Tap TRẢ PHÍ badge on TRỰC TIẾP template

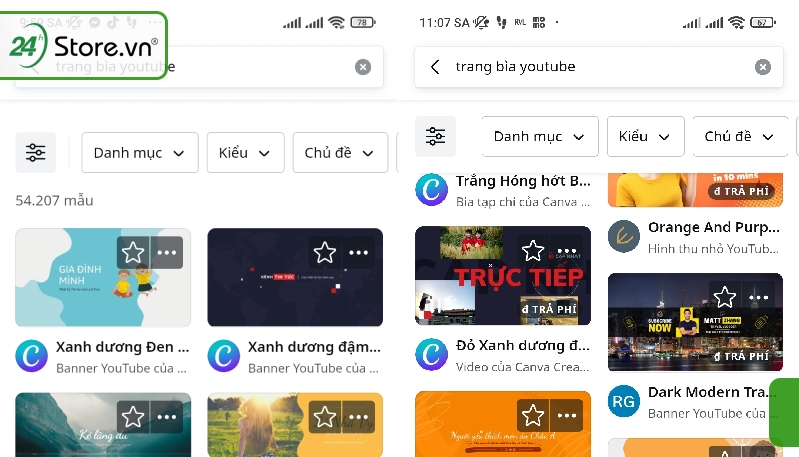tap(549, 309)
